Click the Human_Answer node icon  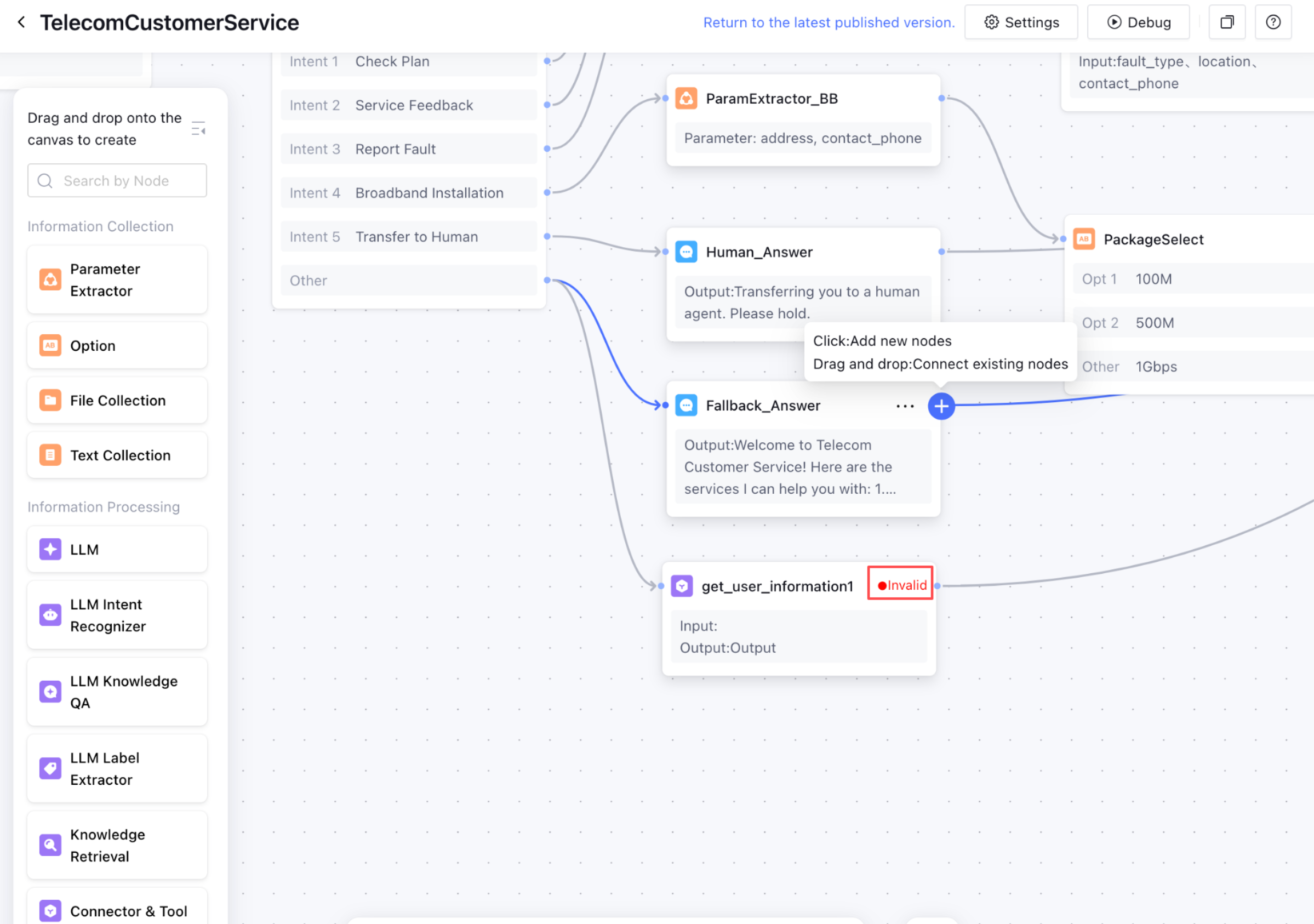click(x=686, y=252)
